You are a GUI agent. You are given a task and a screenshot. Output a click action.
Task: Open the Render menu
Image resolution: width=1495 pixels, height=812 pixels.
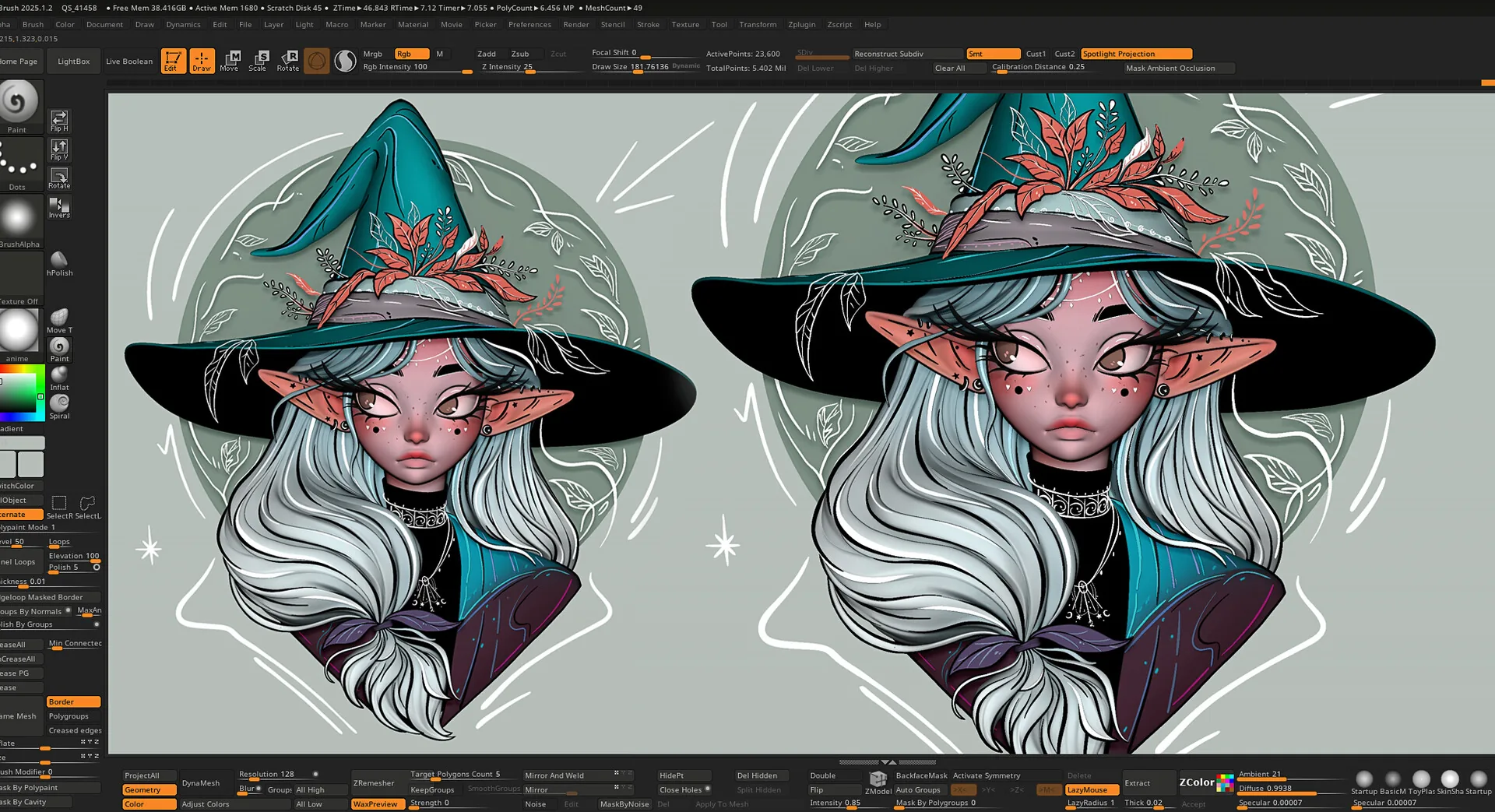click(x=576, y=25)
